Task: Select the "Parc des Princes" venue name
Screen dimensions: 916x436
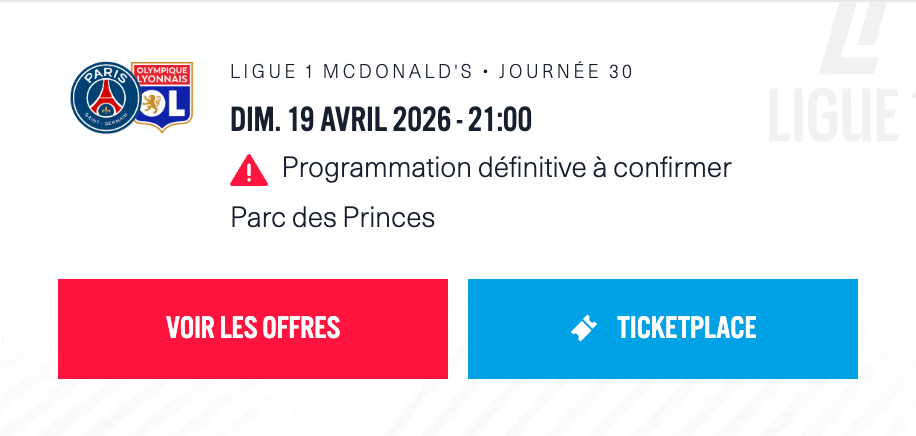Action: pyautogui.click(x=333, y=217)
